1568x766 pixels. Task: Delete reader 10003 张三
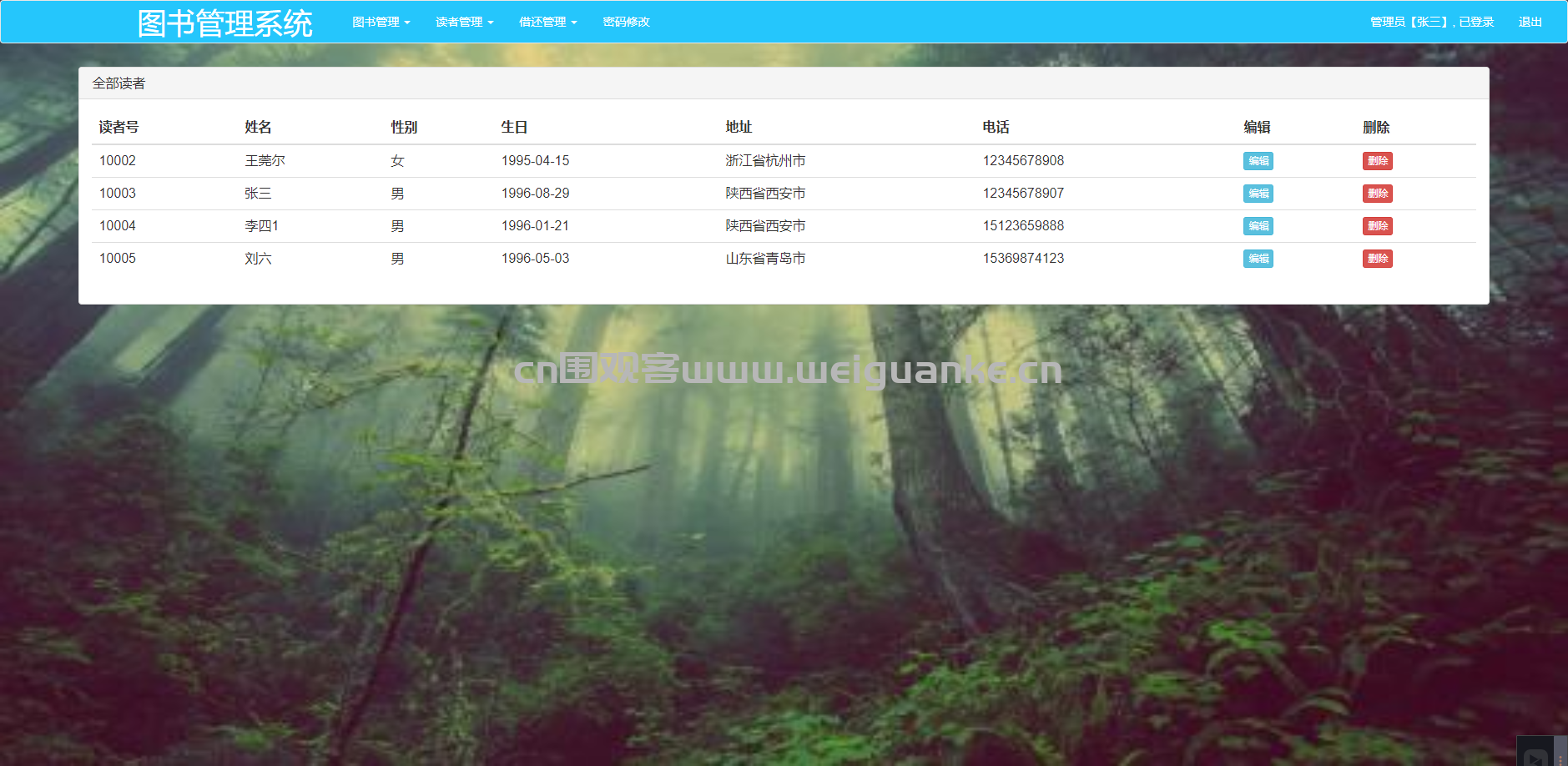1378,194
